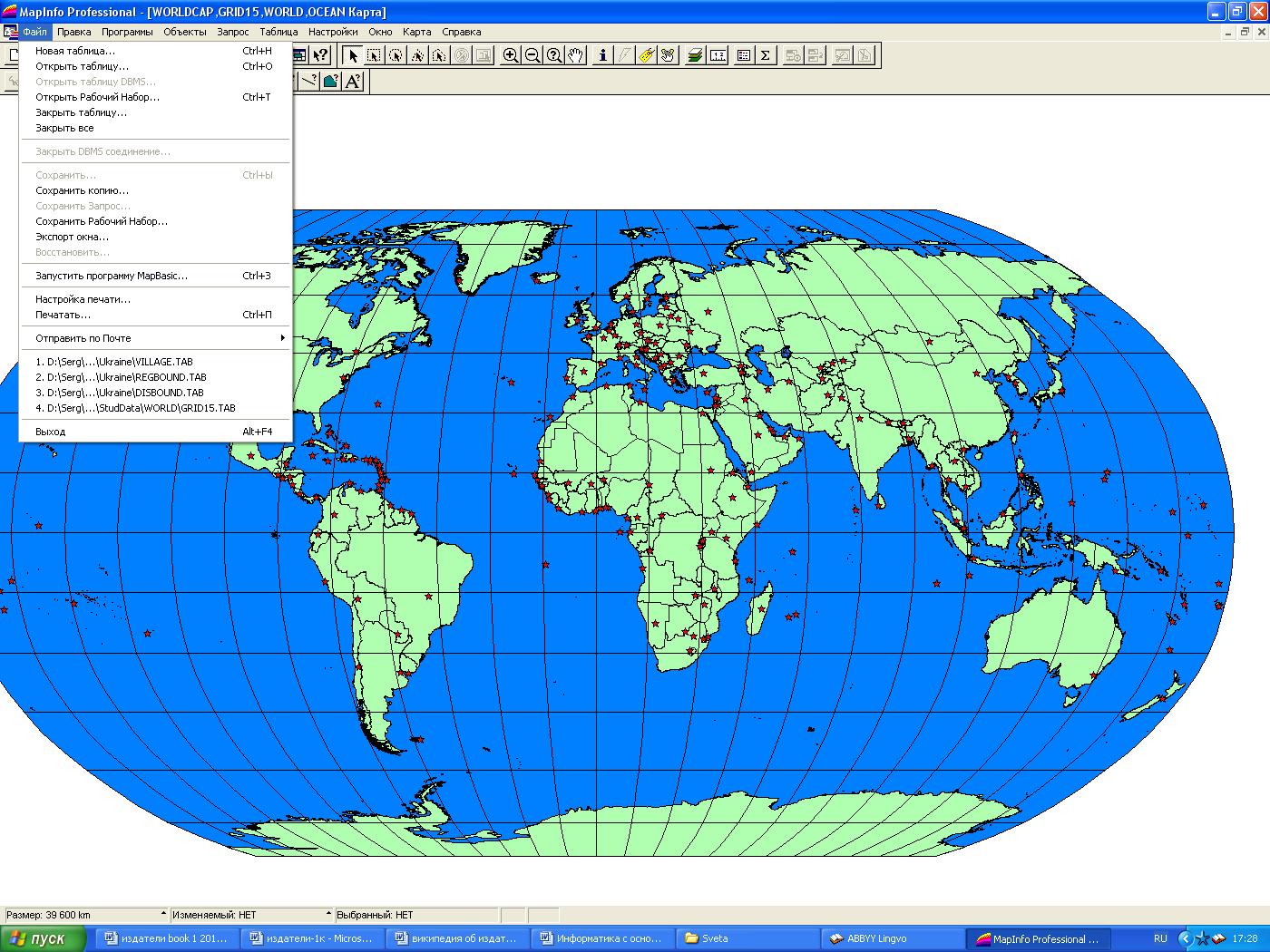1270x952 pixels.
Task: Open the Таблица menu
Action: (278, 32)
